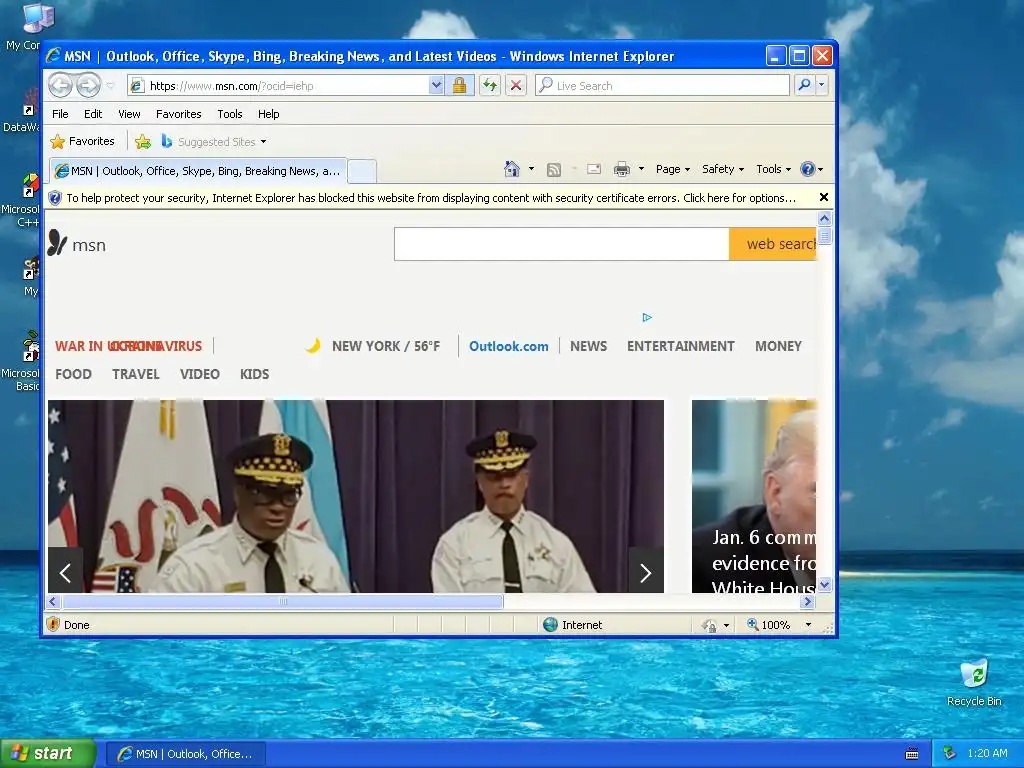Open the Home button dropdown arrow
Image resolution: width=1024 pixels, height=768 pixels.
point(531,169)
